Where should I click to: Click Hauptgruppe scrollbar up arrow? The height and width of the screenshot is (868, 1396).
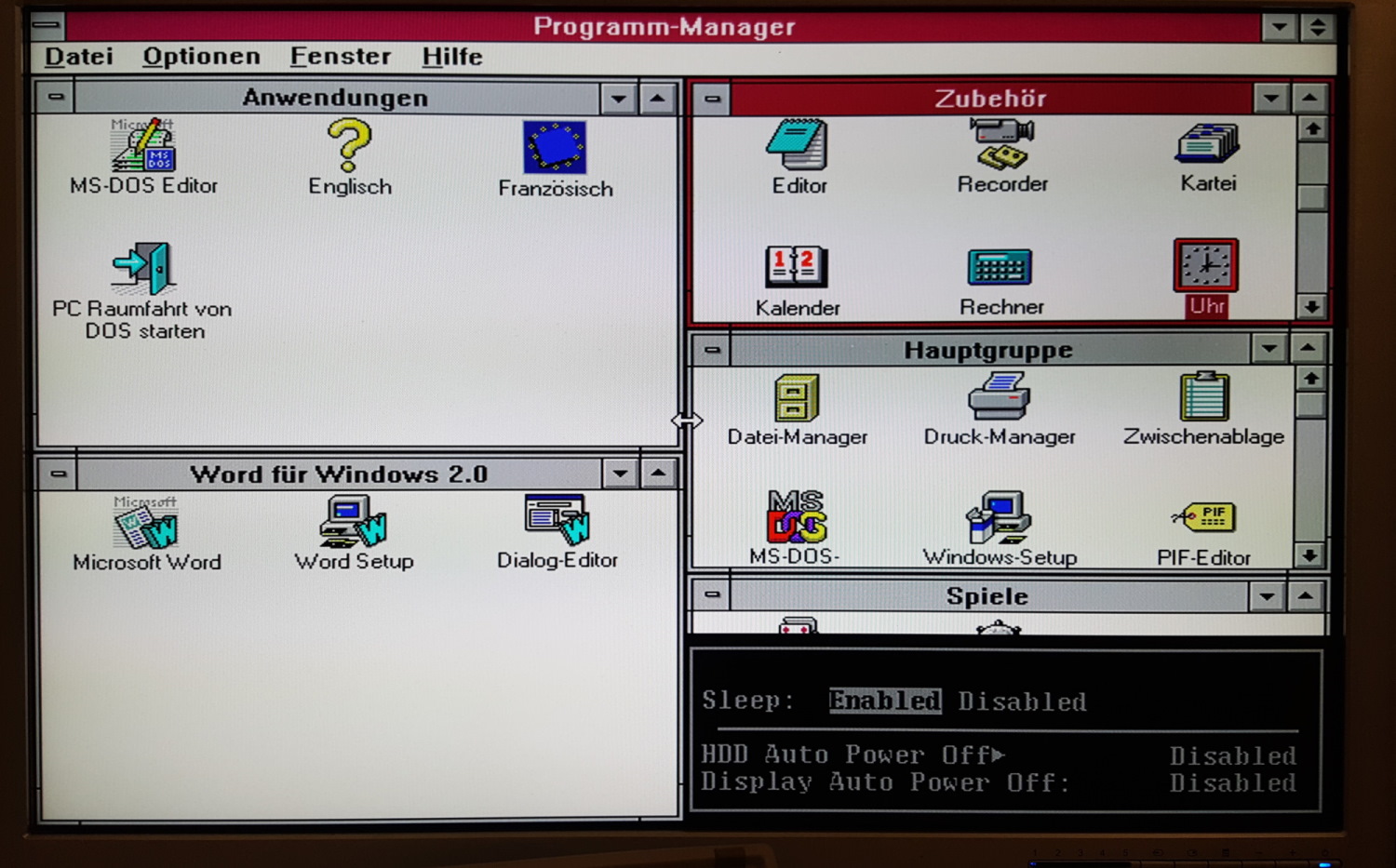pos(1310,378)
